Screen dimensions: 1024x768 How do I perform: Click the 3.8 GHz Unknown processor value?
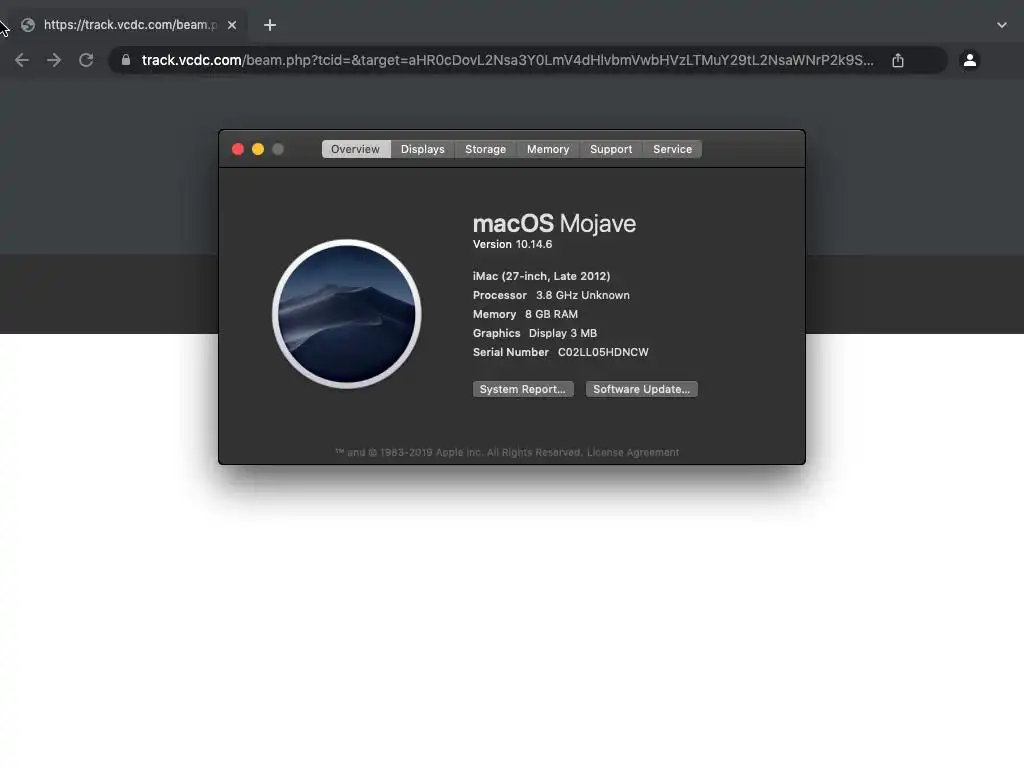pos(583,295)
